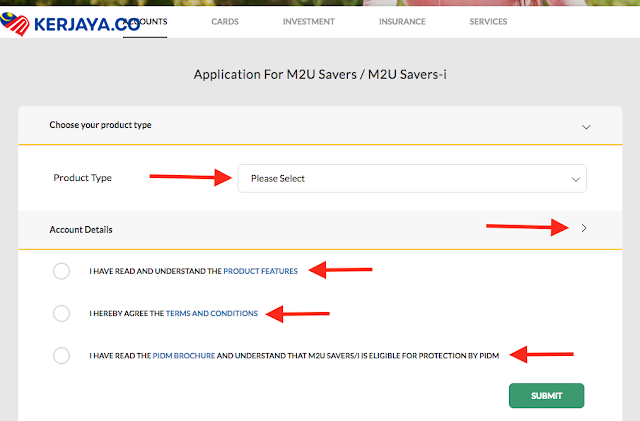Click the Choose your product type heading
640x421 pixels.
[x=100, y=125]
